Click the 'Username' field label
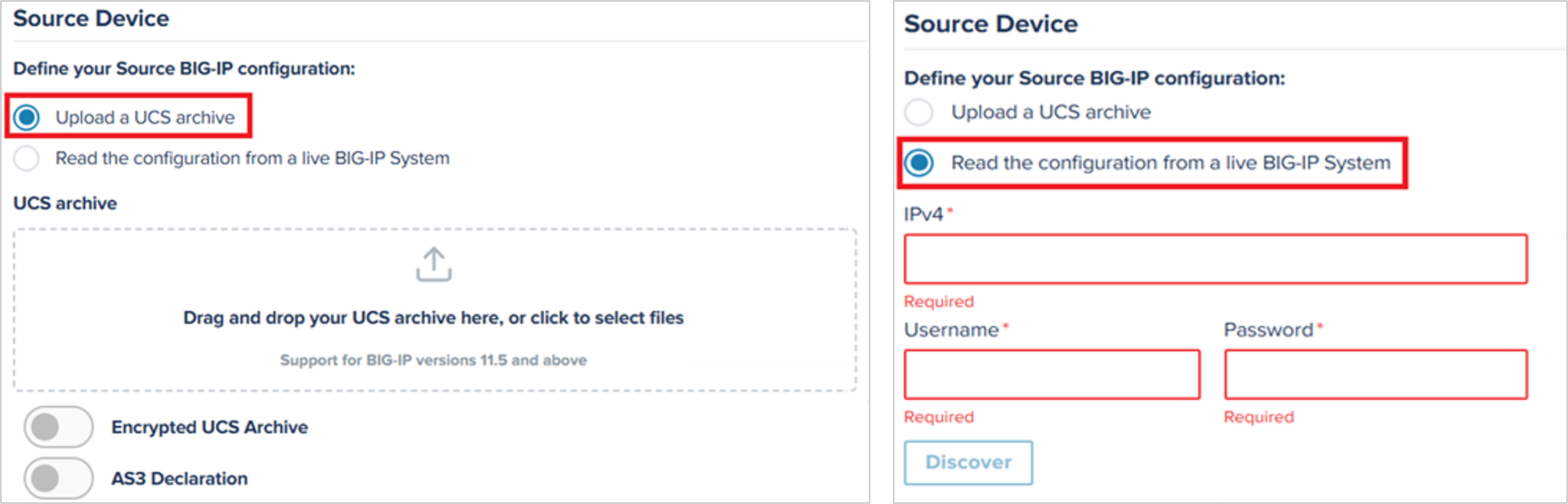The width and height of the screenshot is (1568, 504). pos(951,330)
